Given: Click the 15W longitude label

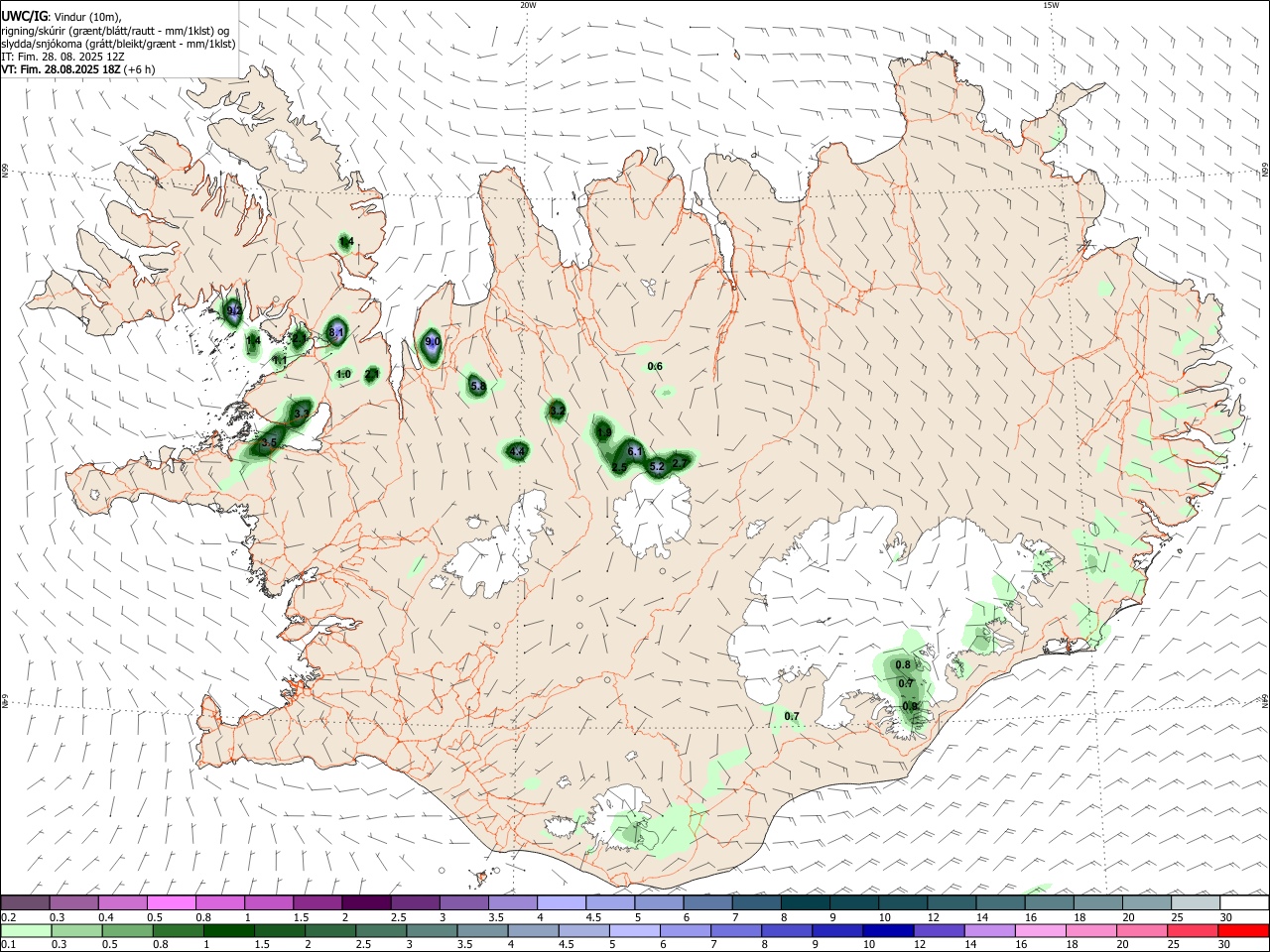Looking at the screenshot, I should point(1051,5).
